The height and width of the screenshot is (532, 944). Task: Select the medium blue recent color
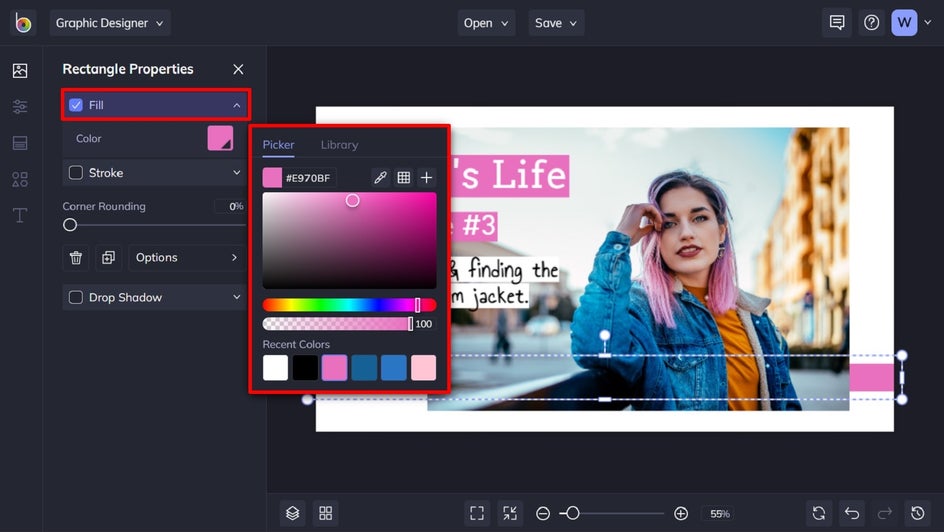(394, 368)
